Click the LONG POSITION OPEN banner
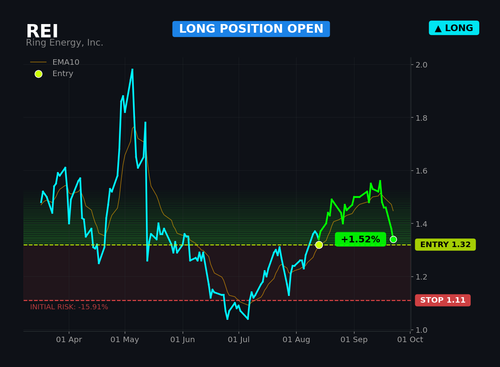This screenshot has width=500, height=367. point(251,29)
